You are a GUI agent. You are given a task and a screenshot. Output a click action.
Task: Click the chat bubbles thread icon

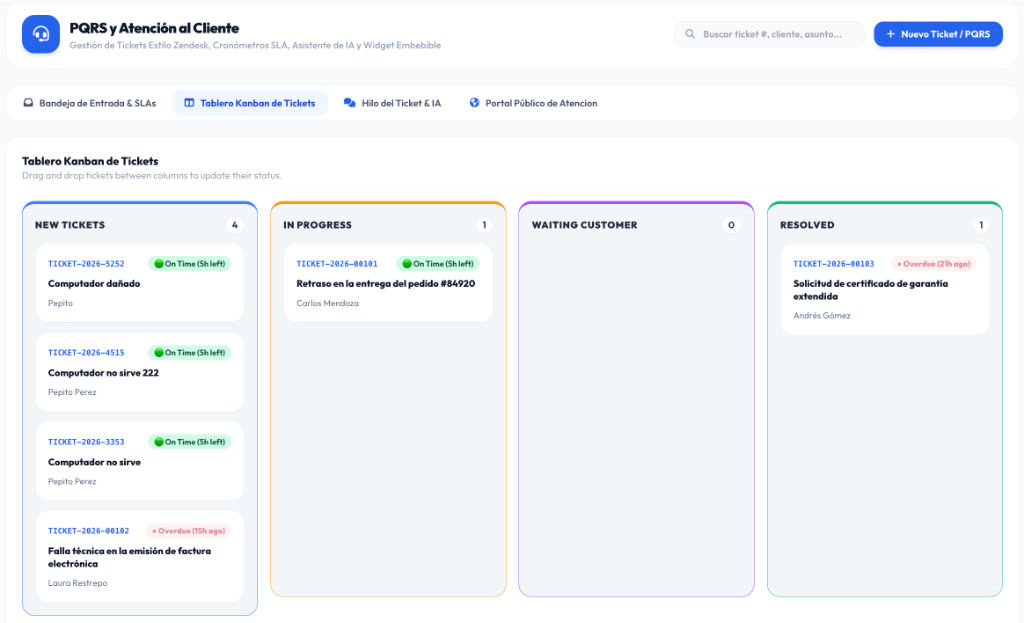click(349, 103)
